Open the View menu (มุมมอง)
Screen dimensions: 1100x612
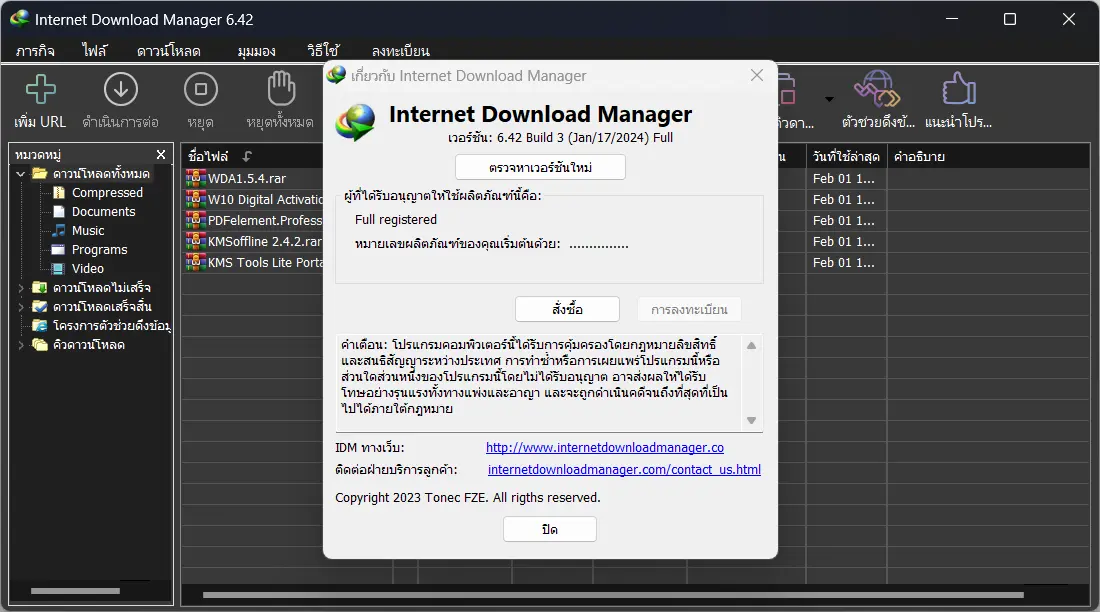(256, 51)
